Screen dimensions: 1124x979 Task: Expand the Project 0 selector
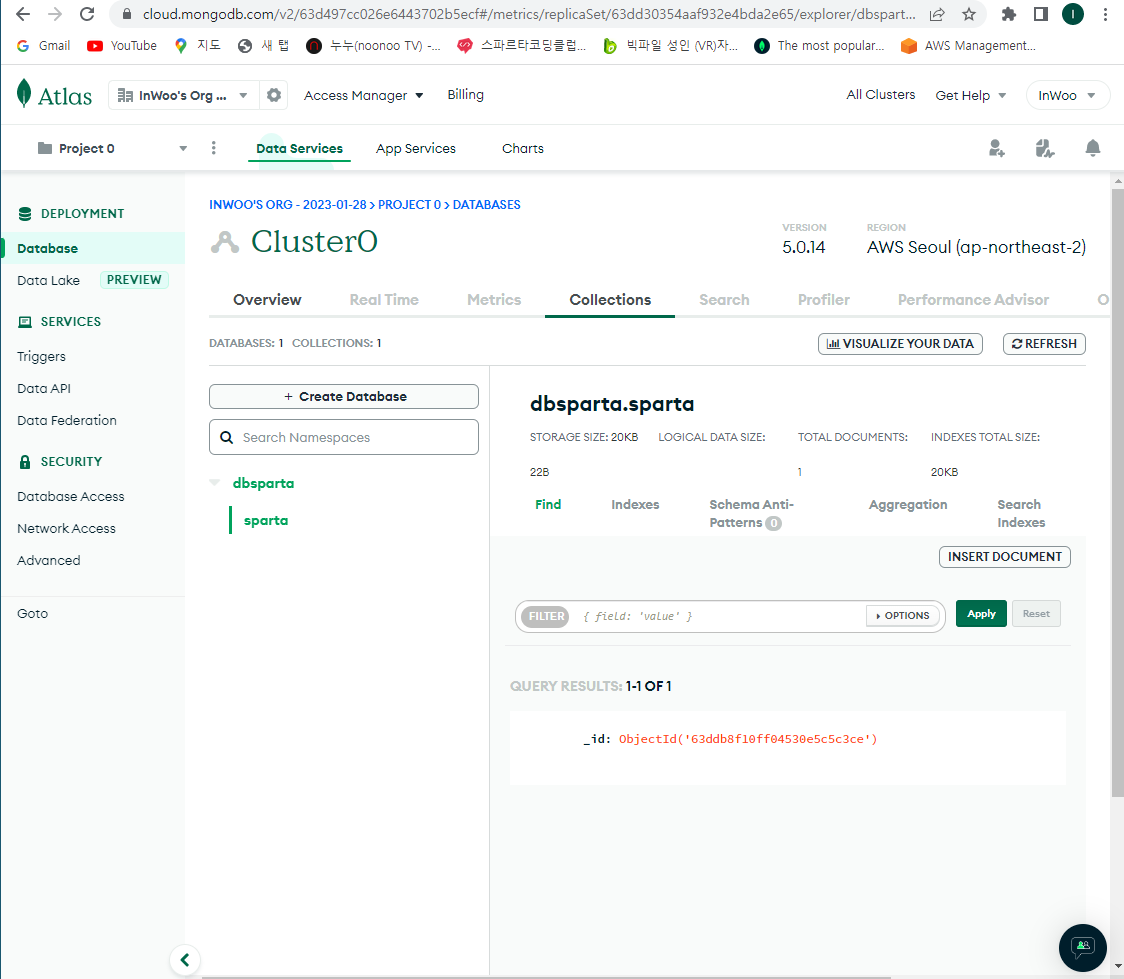(x=113, y=148)
